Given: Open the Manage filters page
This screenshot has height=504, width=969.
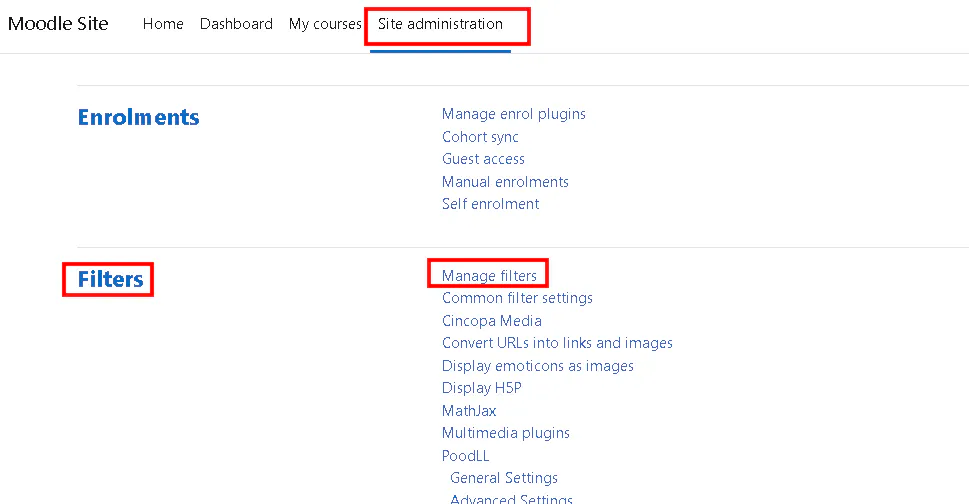Looking at the screenshot, I should (x=489, y=275).
